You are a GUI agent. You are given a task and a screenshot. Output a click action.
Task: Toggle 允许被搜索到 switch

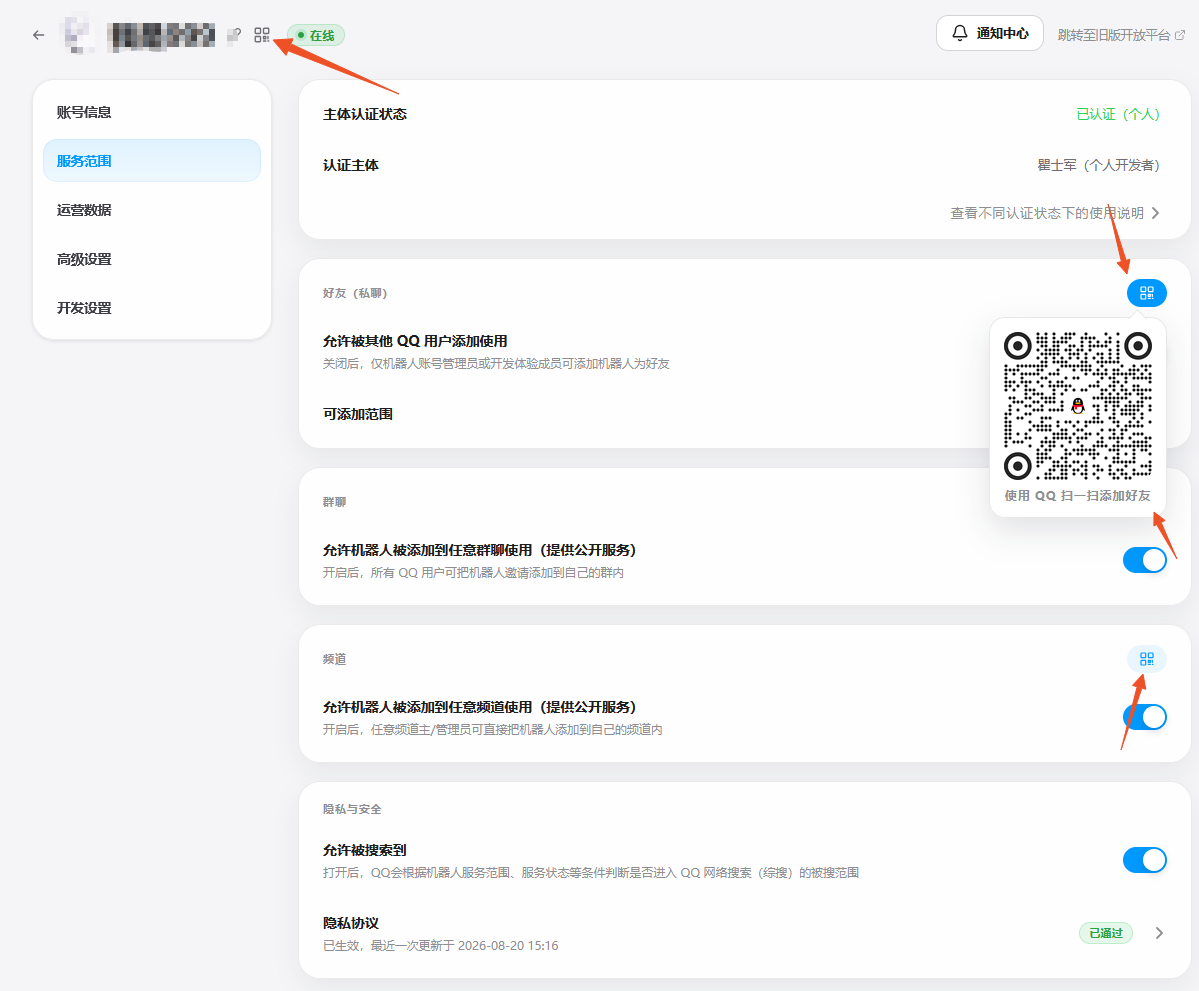click(x=1145, y=860)
